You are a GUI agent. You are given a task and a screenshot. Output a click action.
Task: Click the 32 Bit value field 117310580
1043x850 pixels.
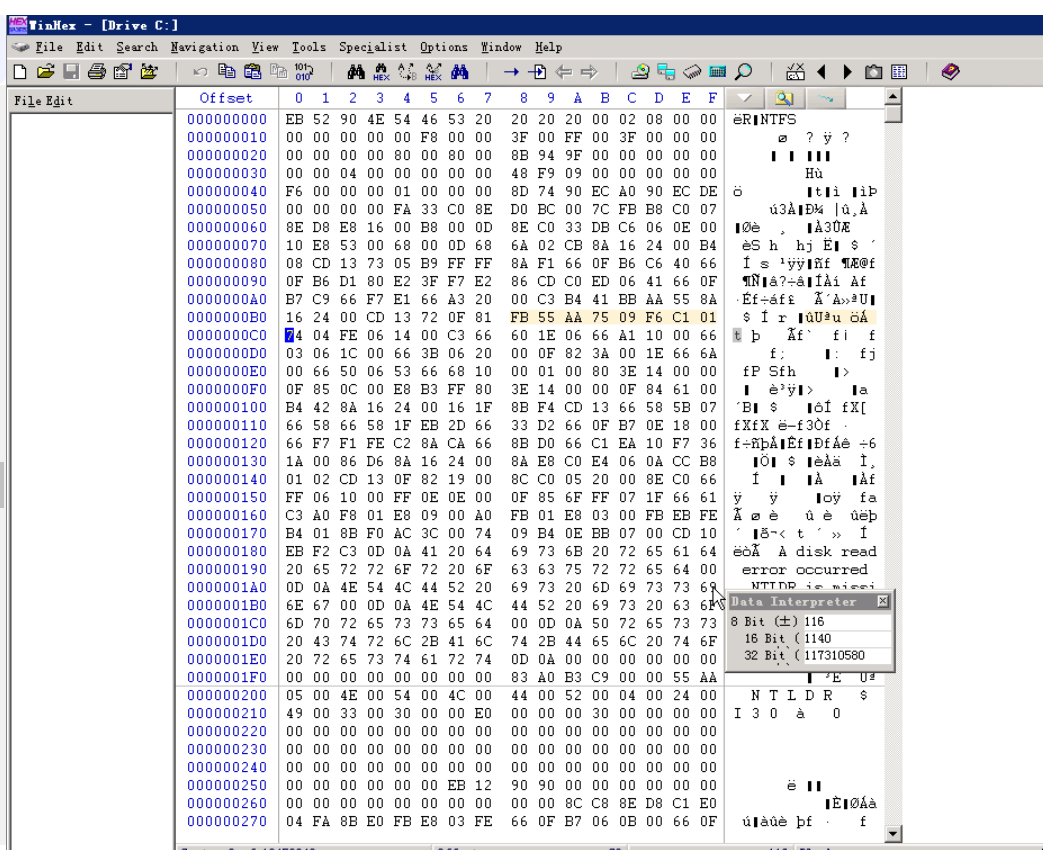[x=847, y=655]
